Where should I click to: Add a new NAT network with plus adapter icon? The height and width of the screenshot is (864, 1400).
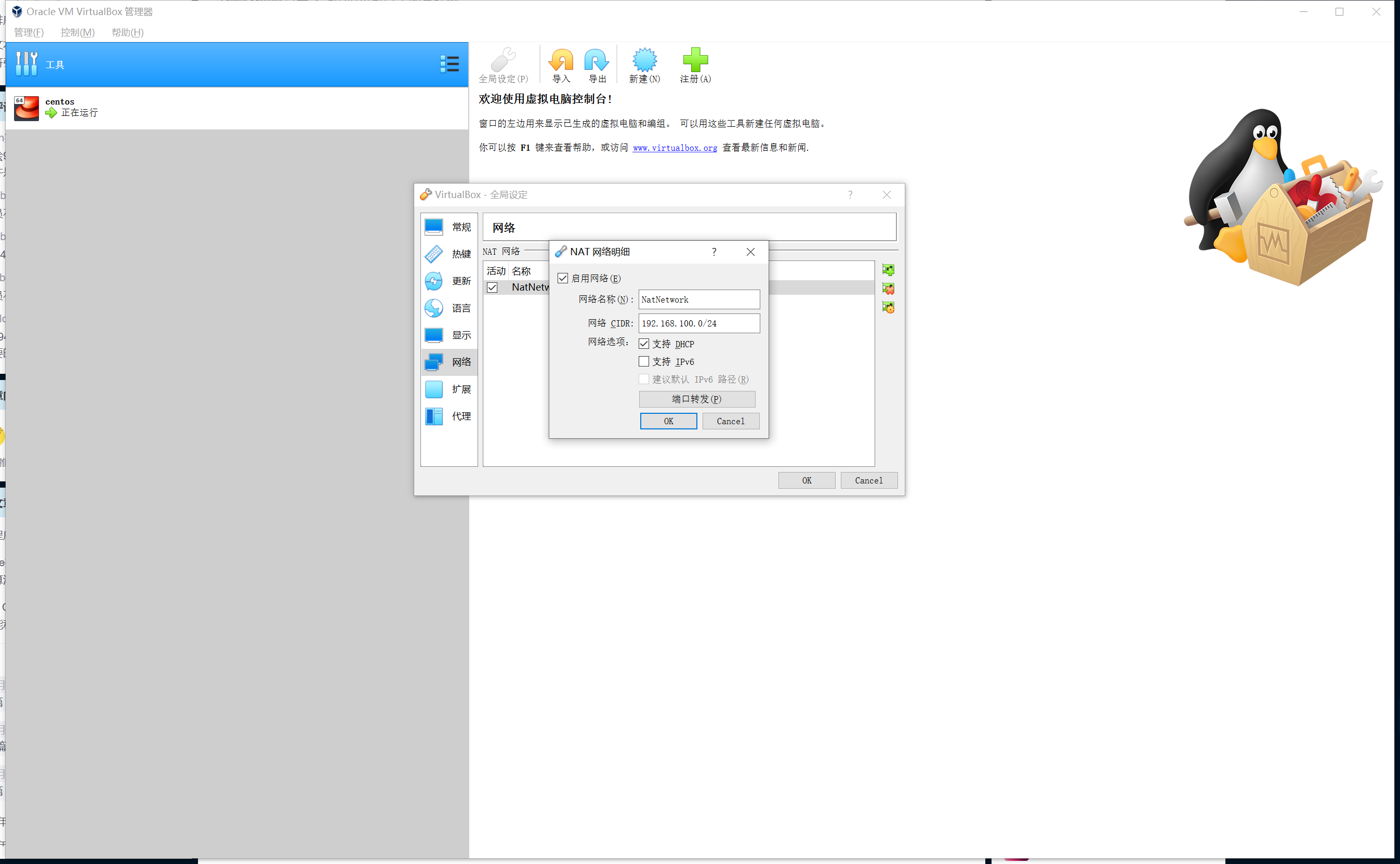[889, 270]
